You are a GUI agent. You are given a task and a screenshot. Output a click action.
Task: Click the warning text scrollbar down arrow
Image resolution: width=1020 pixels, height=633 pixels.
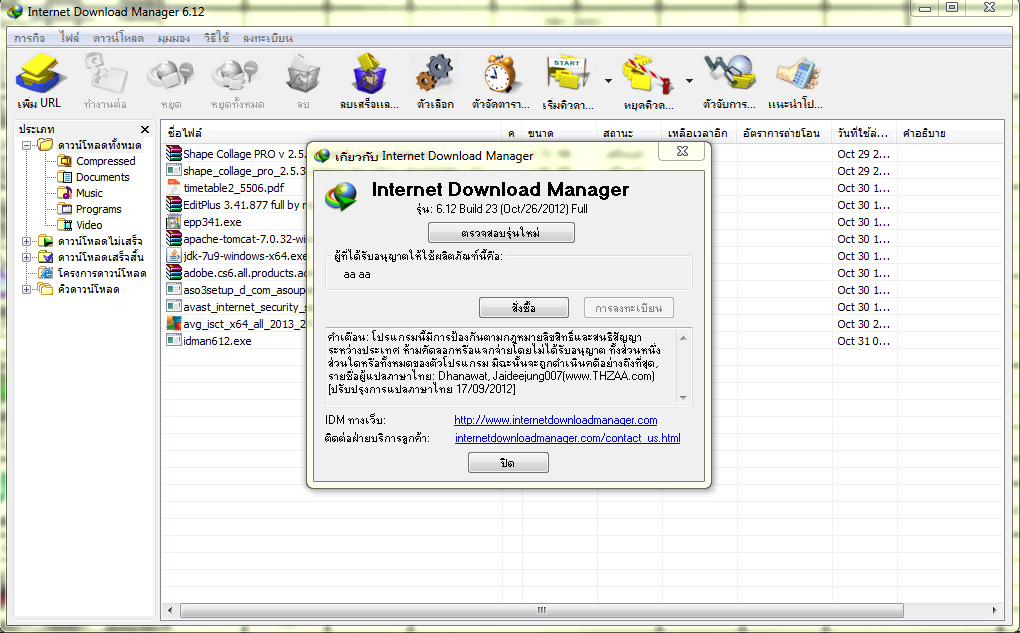coord(683,397)
